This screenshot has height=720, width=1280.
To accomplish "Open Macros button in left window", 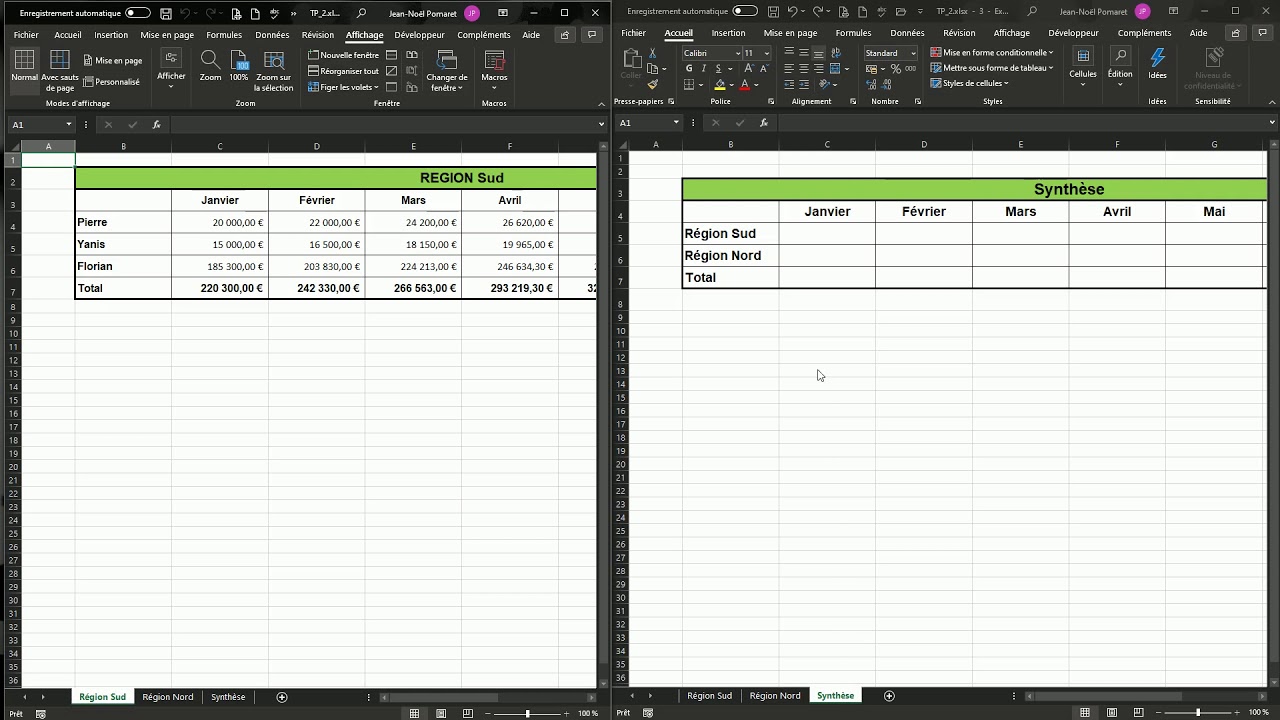I will pos(494,68).
